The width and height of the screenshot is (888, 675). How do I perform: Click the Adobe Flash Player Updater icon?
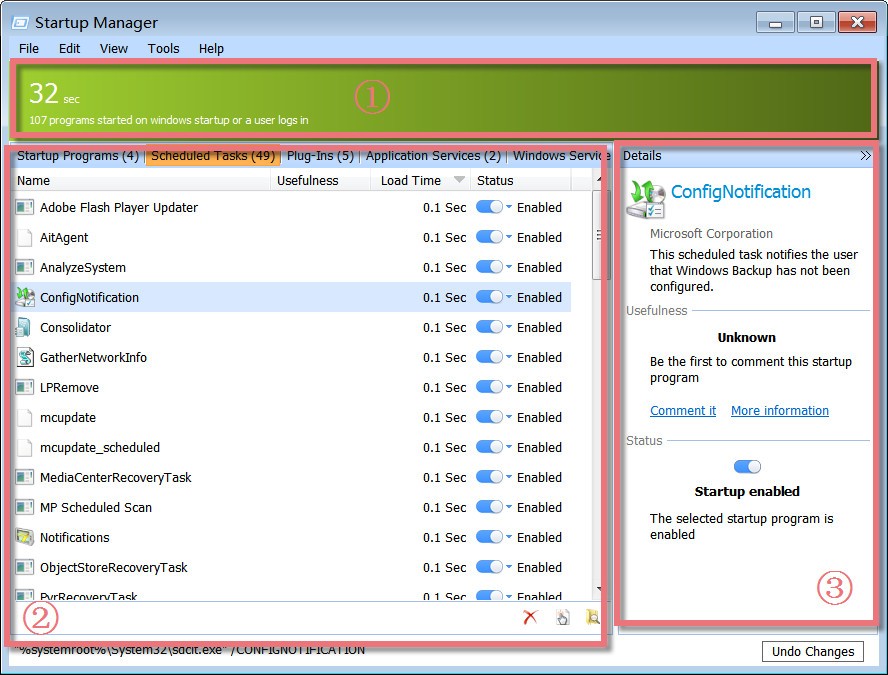click(x=25, y=207)
